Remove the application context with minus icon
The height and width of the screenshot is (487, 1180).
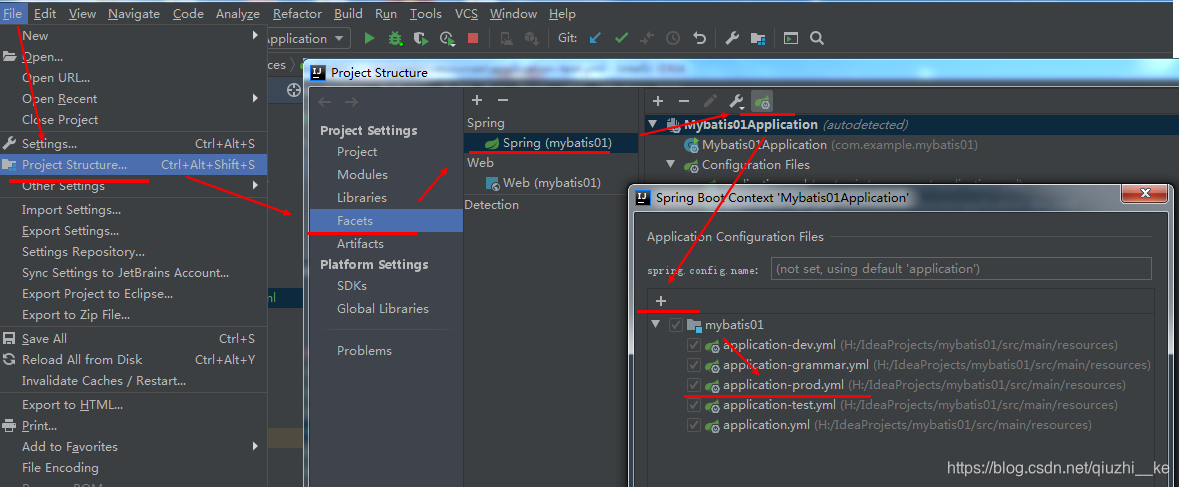(x=683, y=101)
